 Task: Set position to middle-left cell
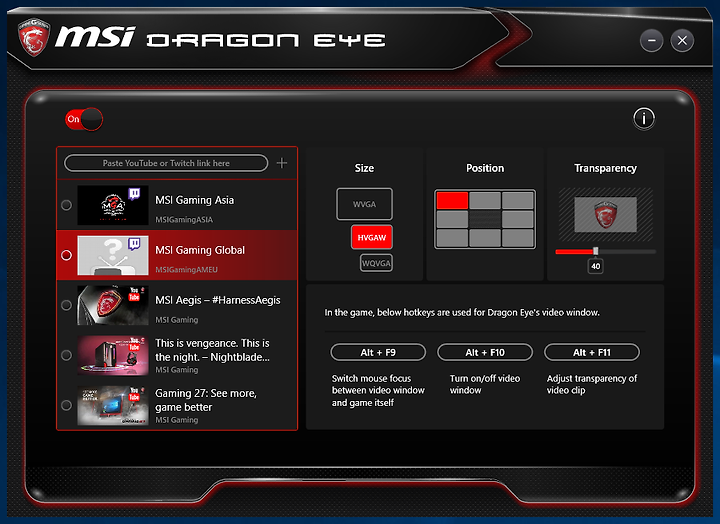452,220
